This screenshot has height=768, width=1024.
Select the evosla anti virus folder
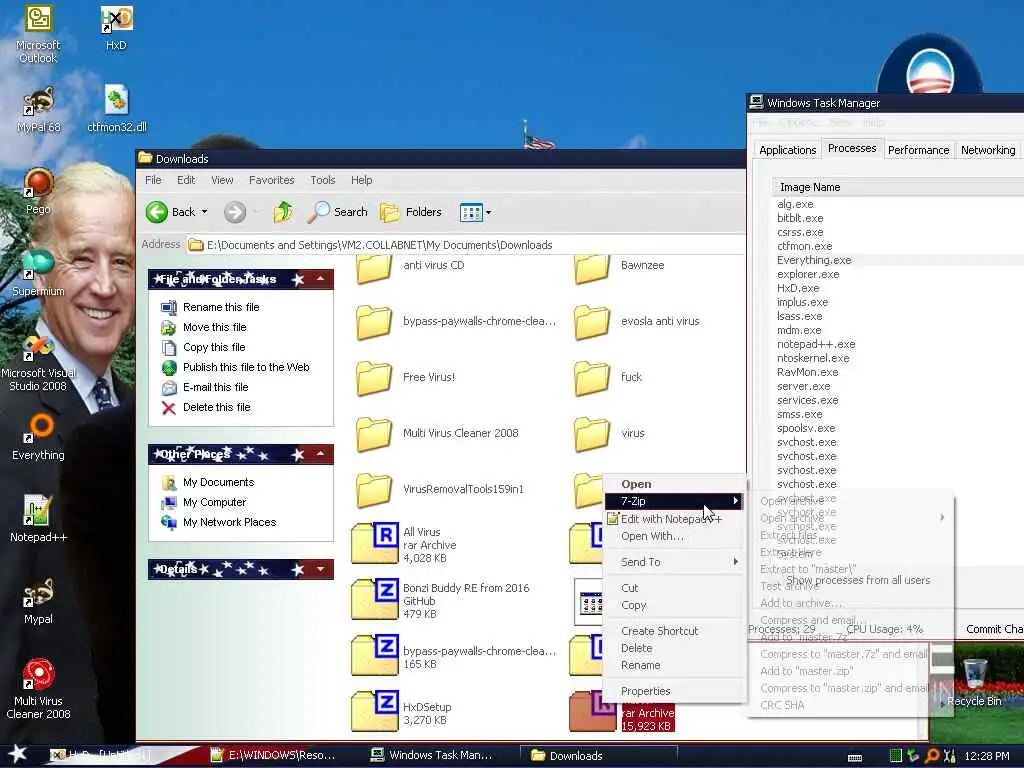[x=637, y=322]
